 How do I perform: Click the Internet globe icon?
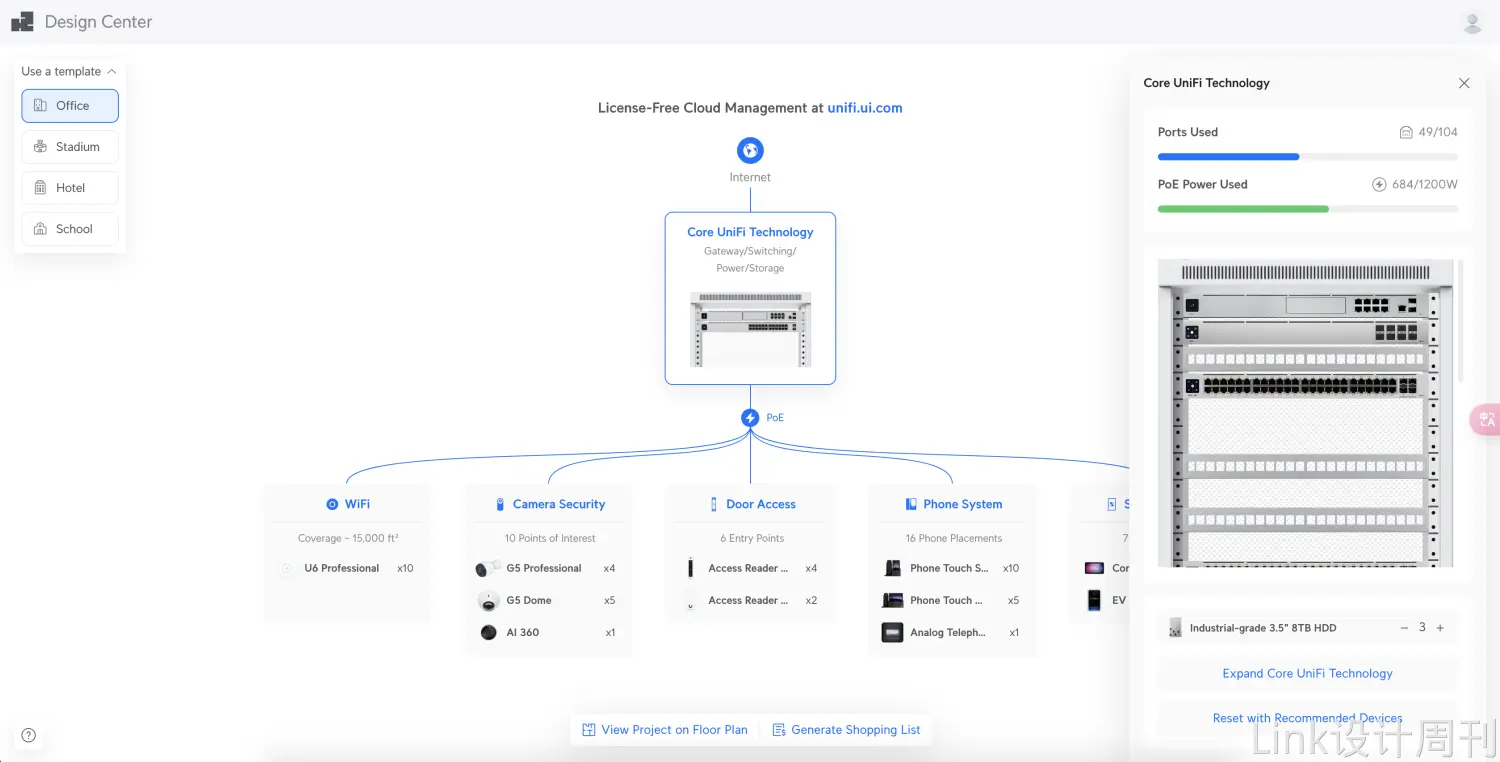750,151
